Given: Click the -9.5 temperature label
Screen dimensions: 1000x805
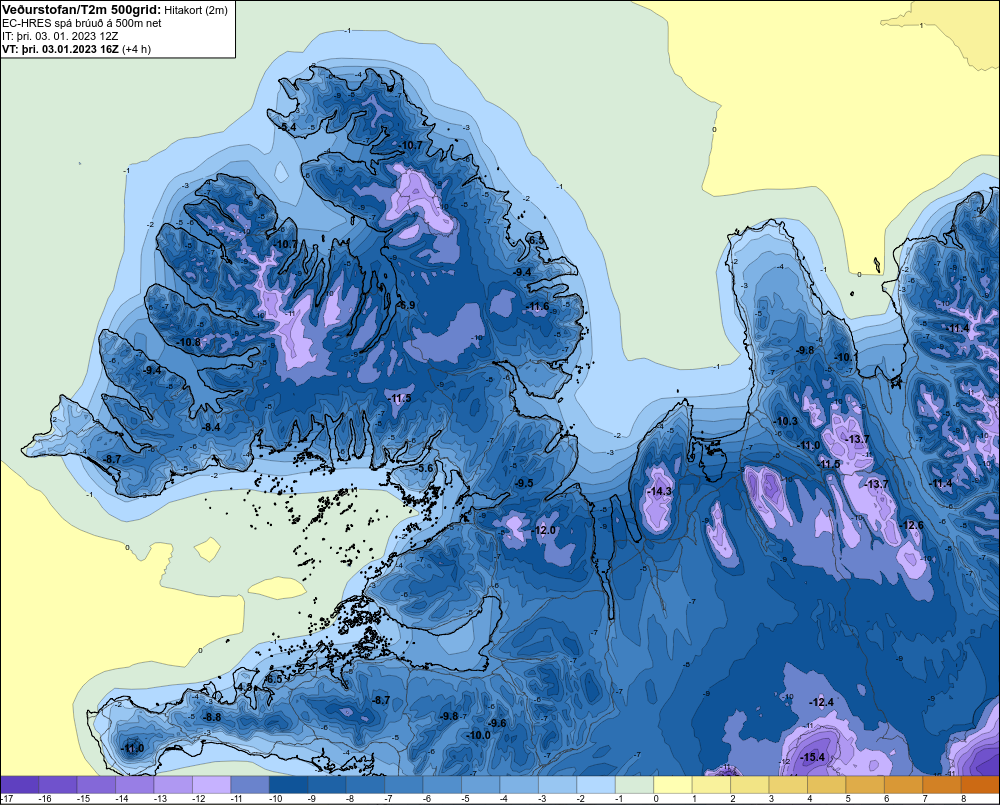Looking at the screenshot, I should click(x=524, y=484).
